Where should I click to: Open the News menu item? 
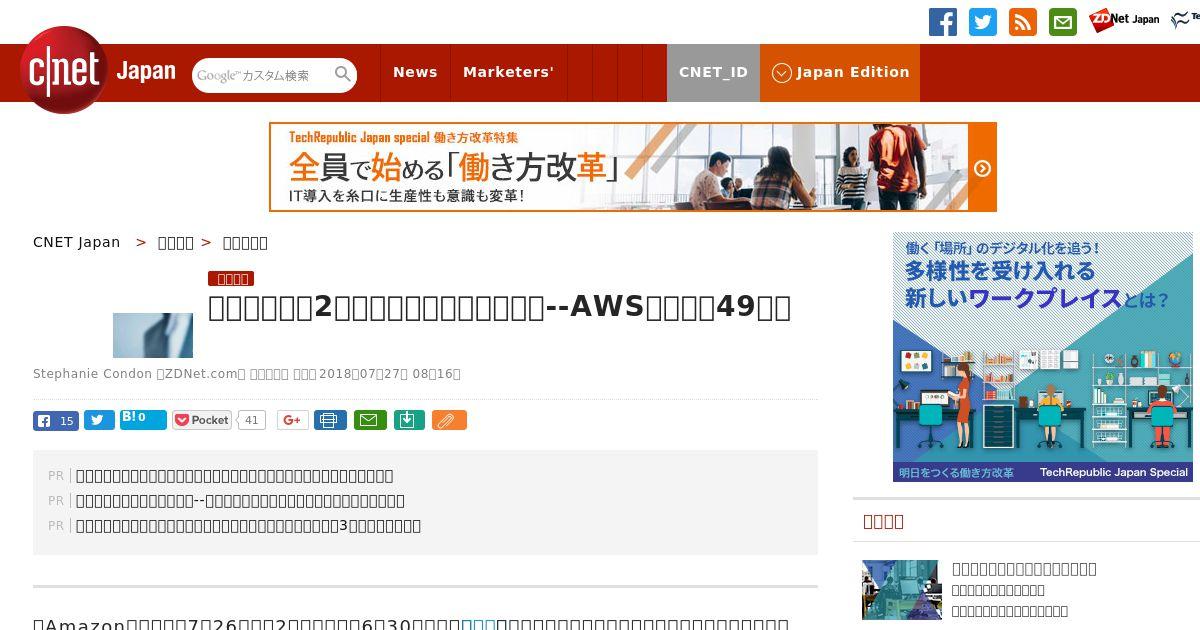click(x=415, y=72)
